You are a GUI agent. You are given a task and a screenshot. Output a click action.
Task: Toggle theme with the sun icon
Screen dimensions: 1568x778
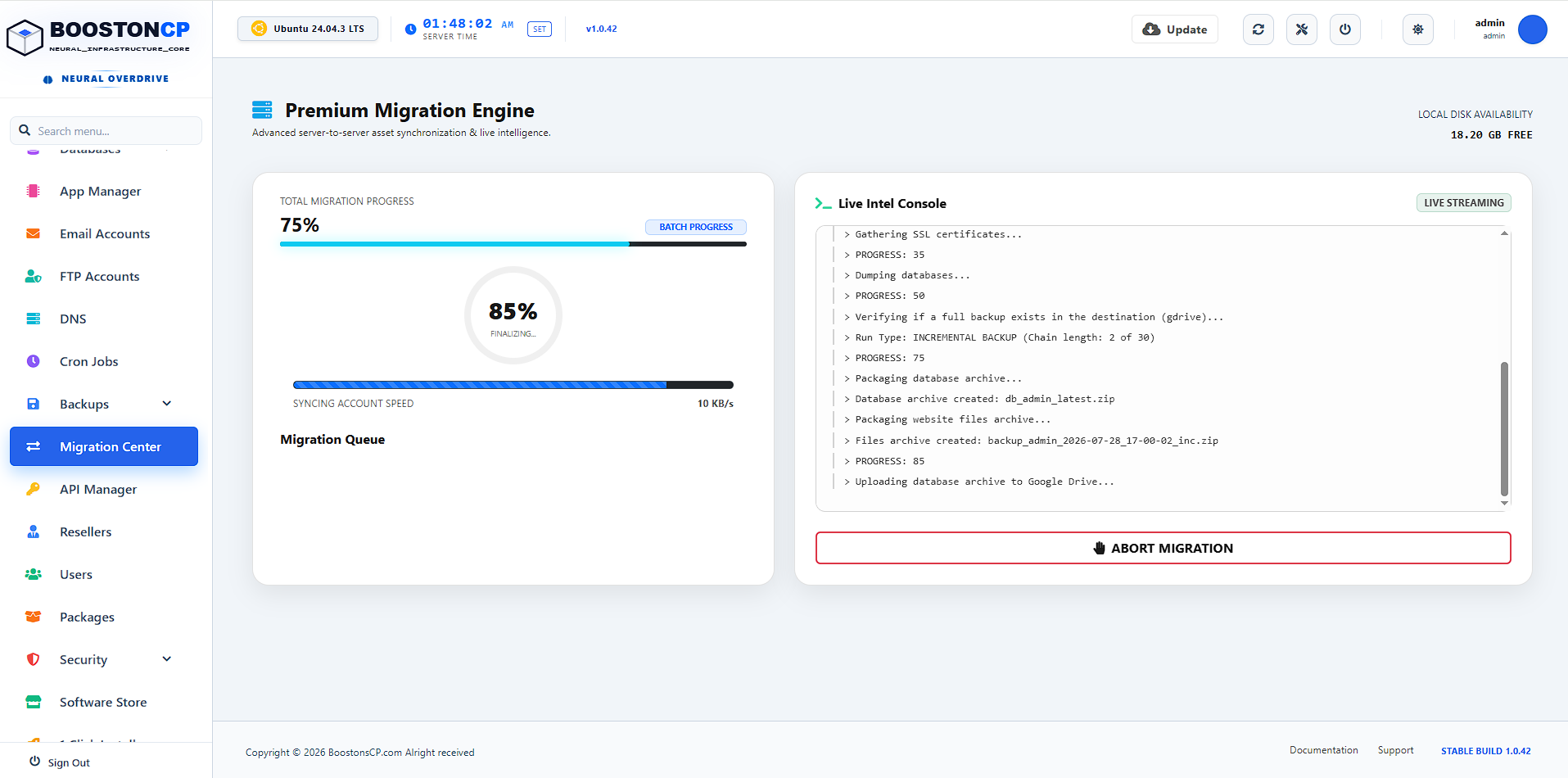point(1418,29)
